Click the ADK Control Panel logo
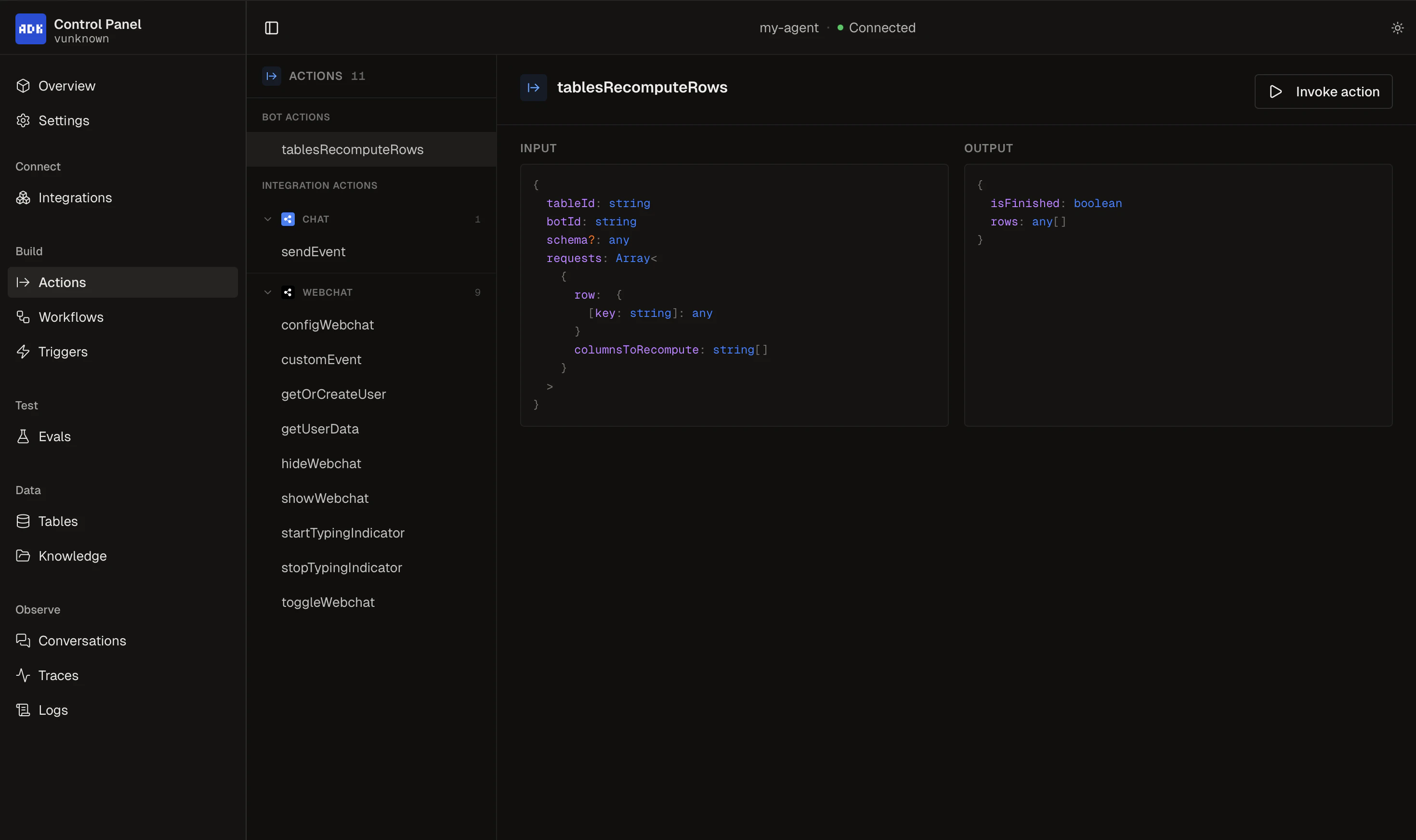The image size is (1416, 840). coord(30,28)
